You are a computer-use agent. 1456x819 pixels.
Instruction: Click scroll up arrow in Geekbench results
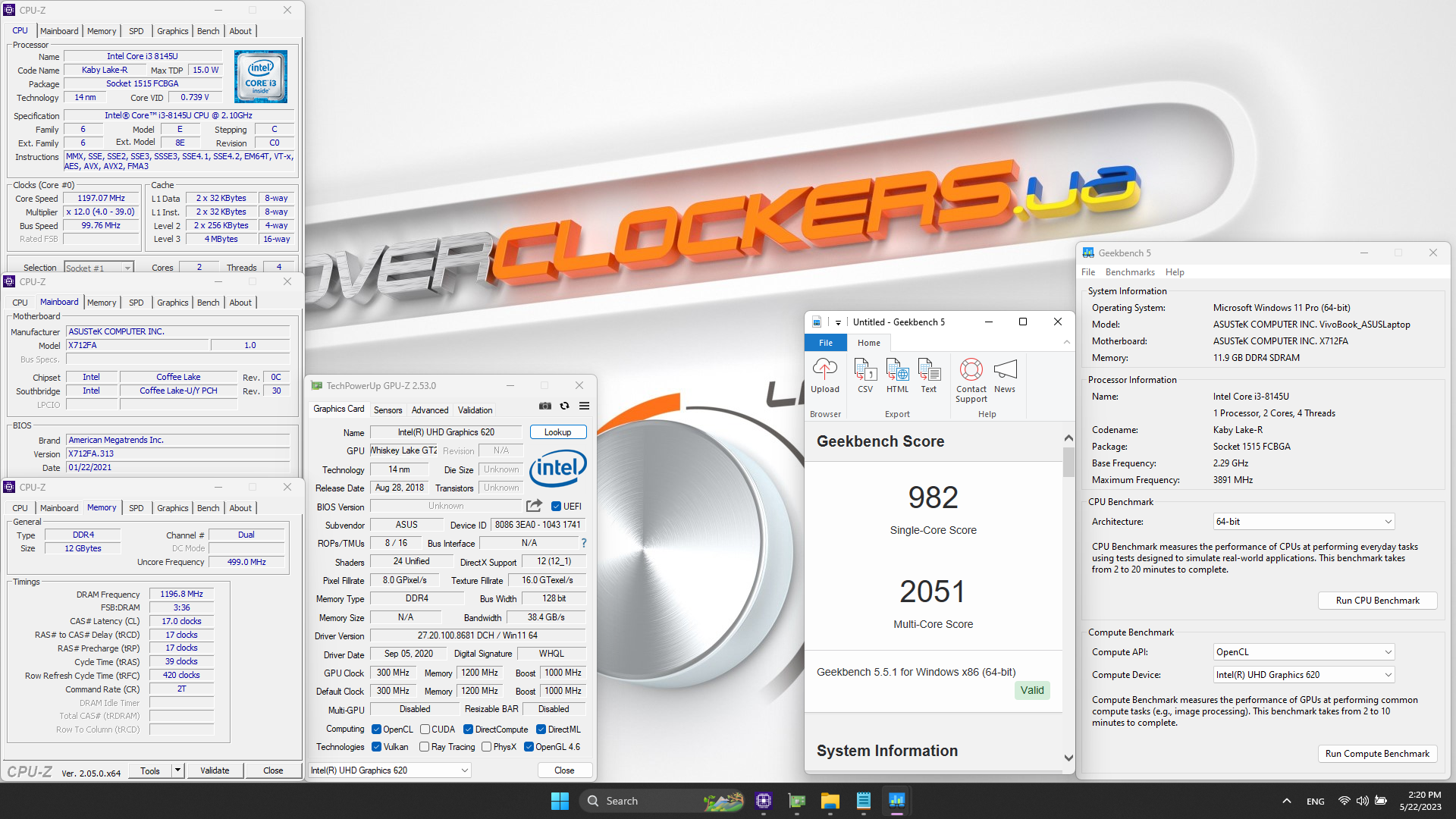coord(1068,438)
